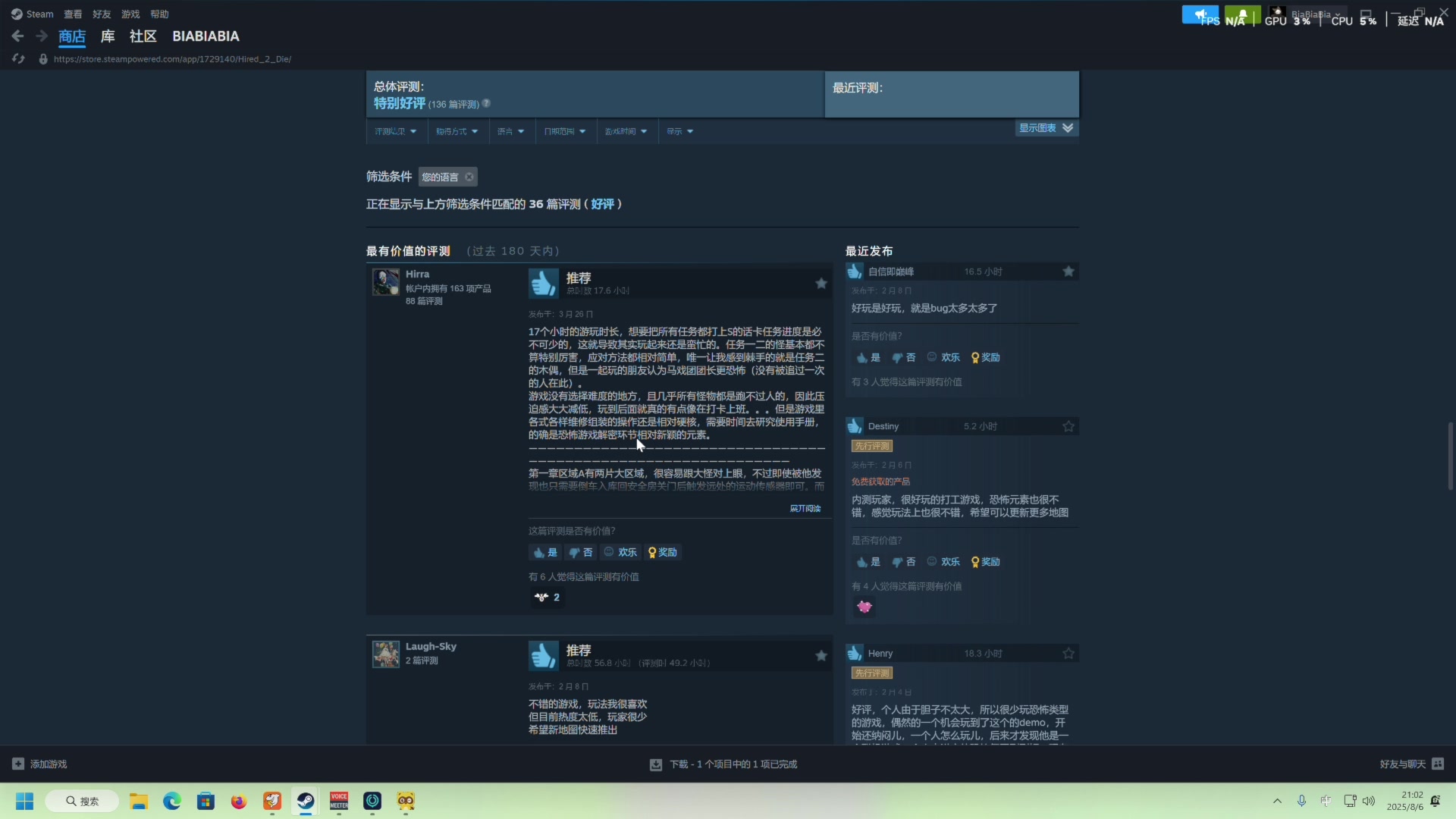1456x819 pixels.
Task: Open the Steam app in the Windows taskbar
Action: pyautogui.click(x=306, y=801)
